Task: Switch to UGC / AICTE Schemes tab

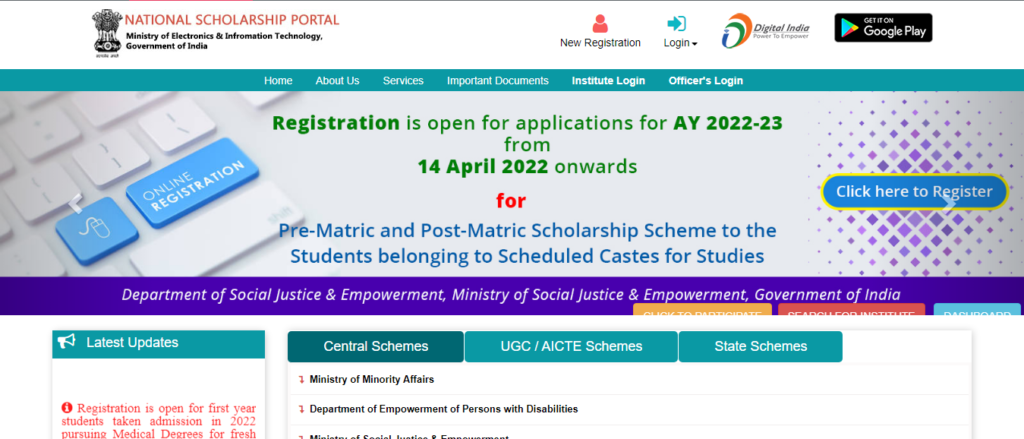Action: coord(571,347)
